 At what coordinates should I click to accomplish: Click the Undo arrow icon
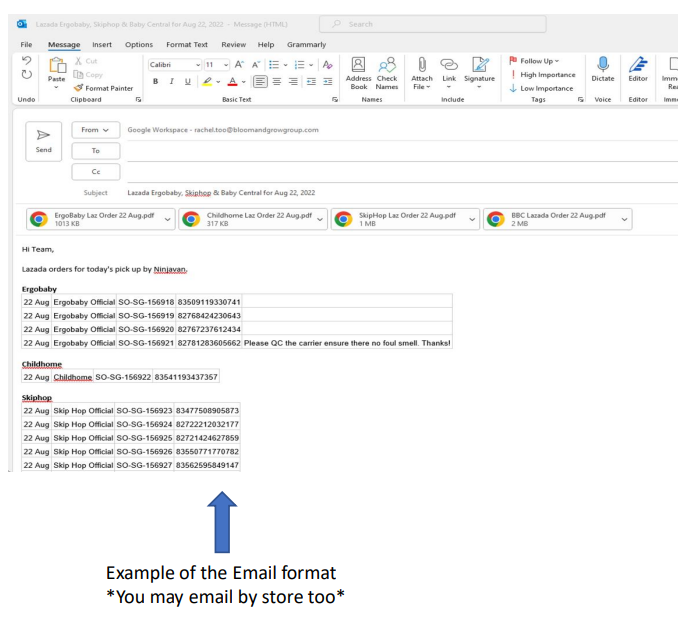coord(27,61)
